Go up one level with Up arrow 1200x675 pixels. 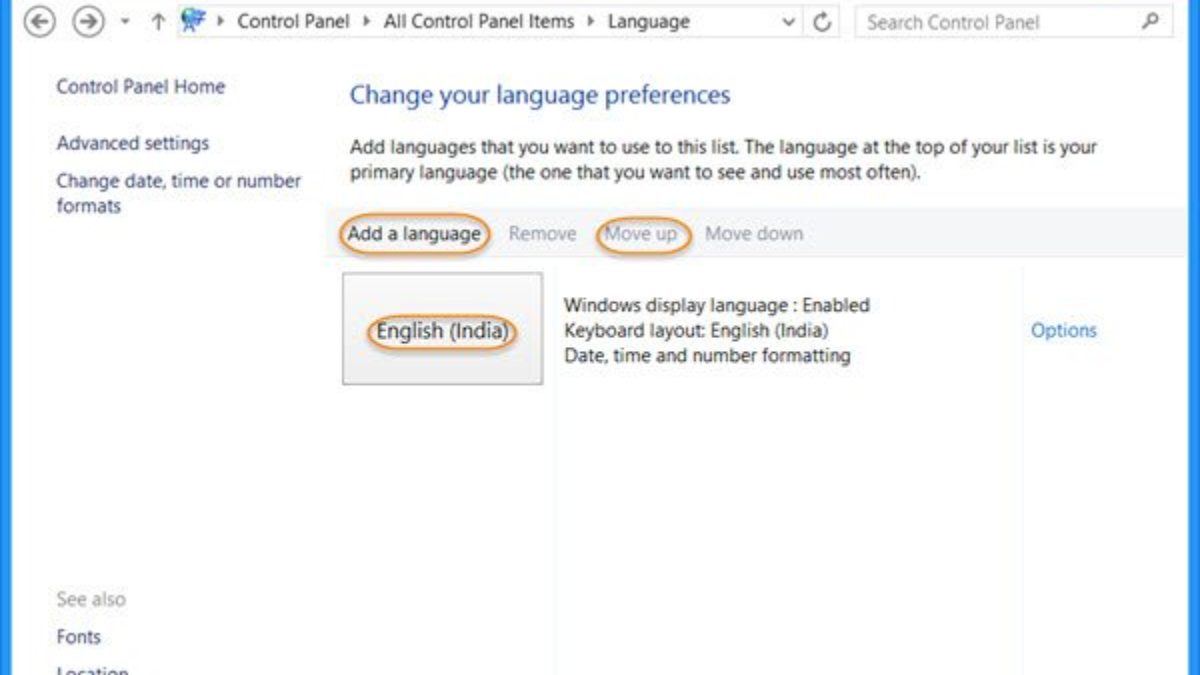pyautogui.click(x=158, y=22)
